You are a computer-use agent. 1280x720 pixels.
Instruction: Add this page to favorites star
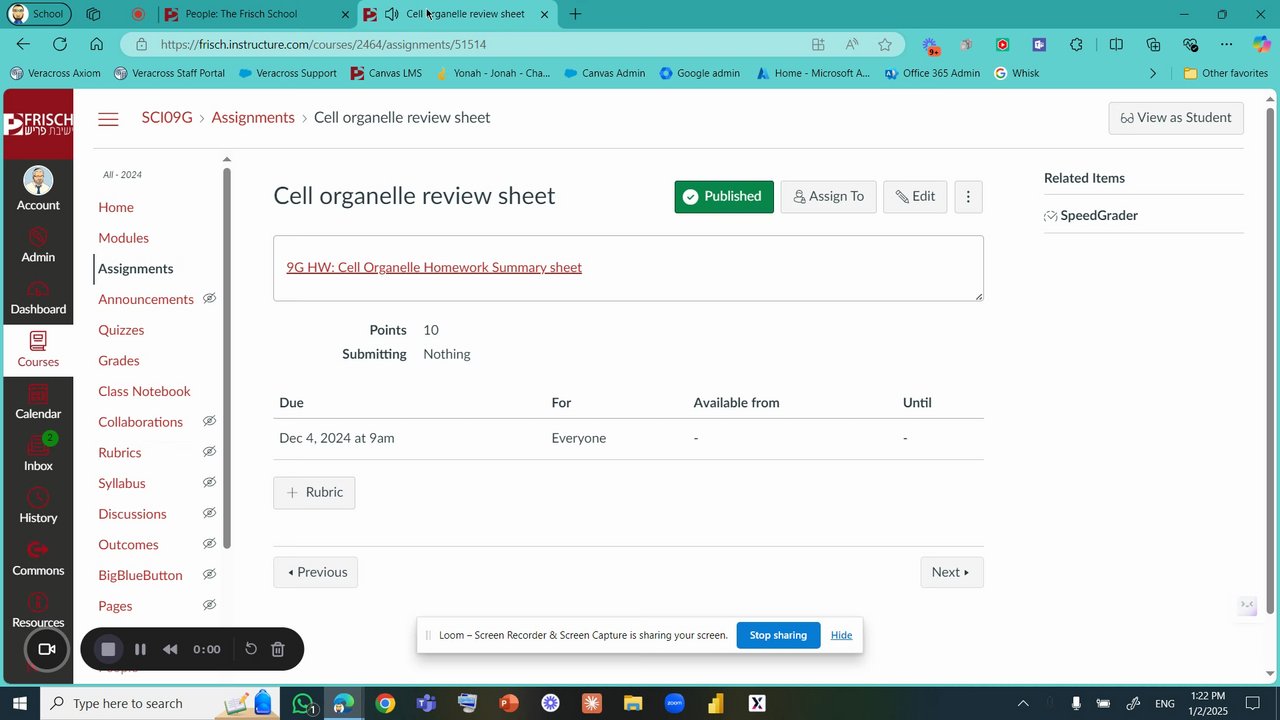pos(885,44)
